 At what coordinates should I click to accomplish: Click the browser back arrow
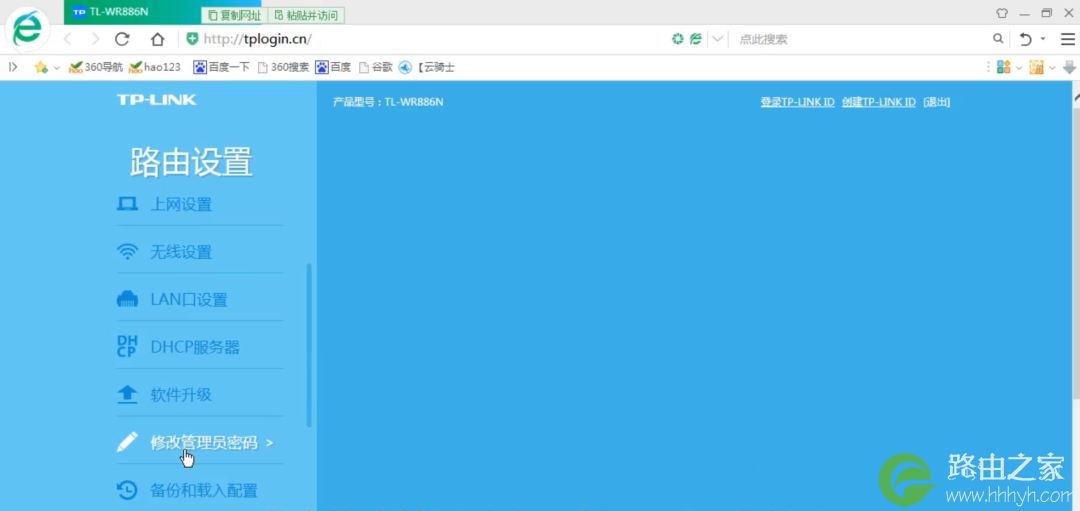(x=68, y=39)
